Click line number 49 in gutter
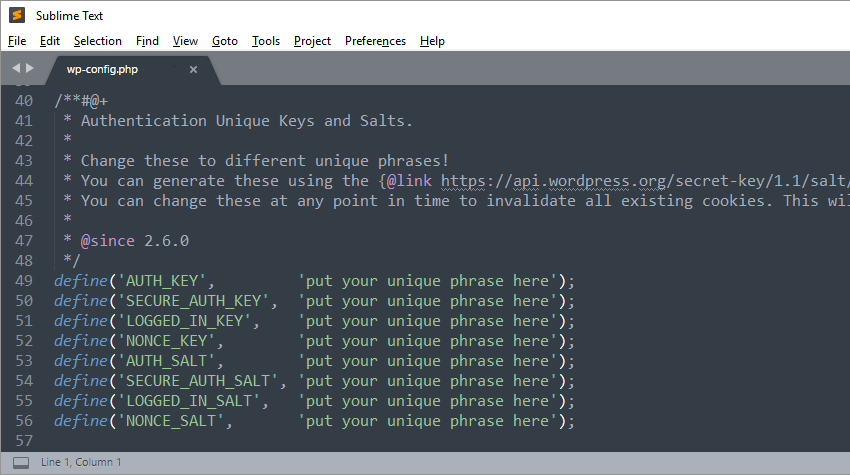 [x=24, y=281]
